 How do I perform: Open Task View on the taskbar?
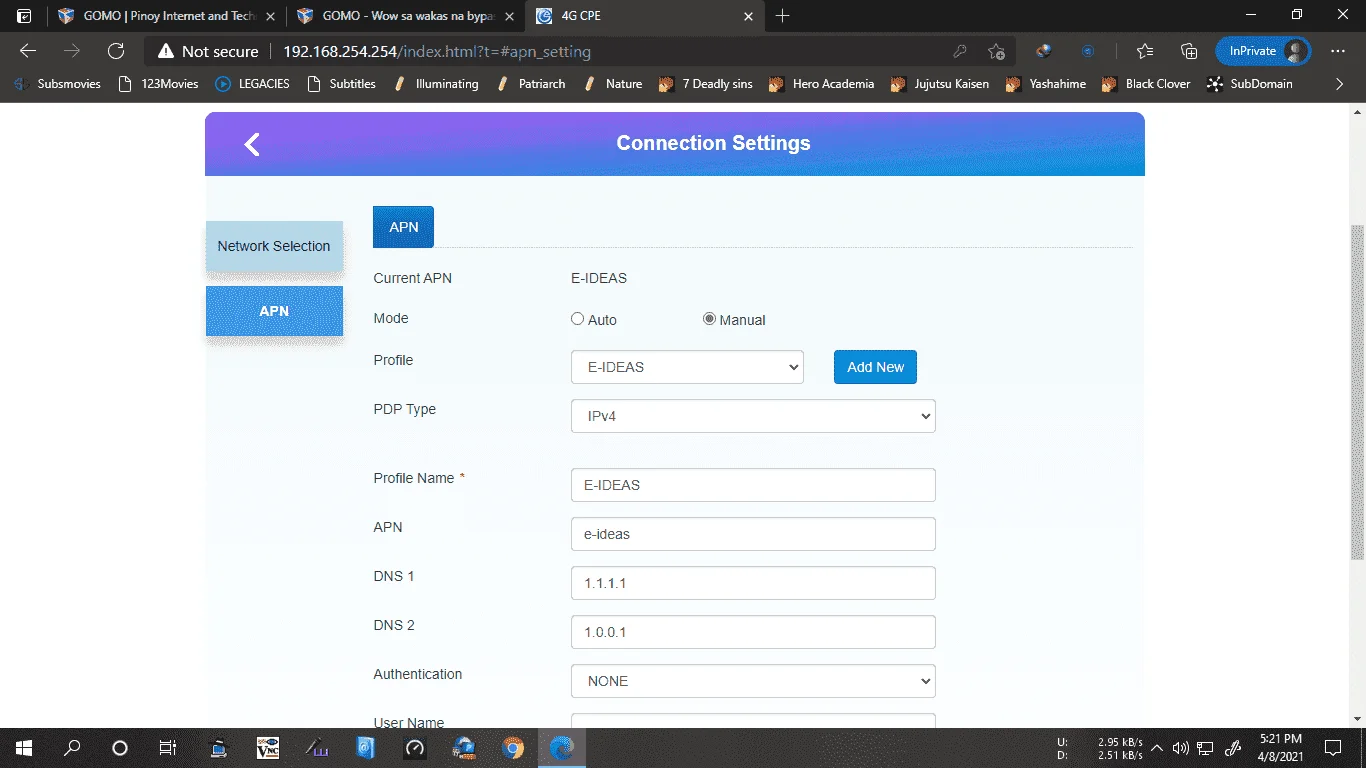pos(168,748)
